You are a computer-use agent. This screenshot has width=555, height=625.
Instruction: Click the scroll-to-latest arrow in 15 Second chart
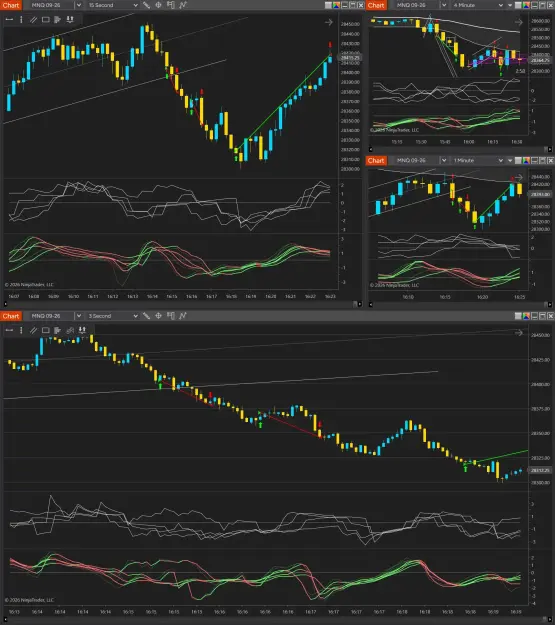coord(329,22)
